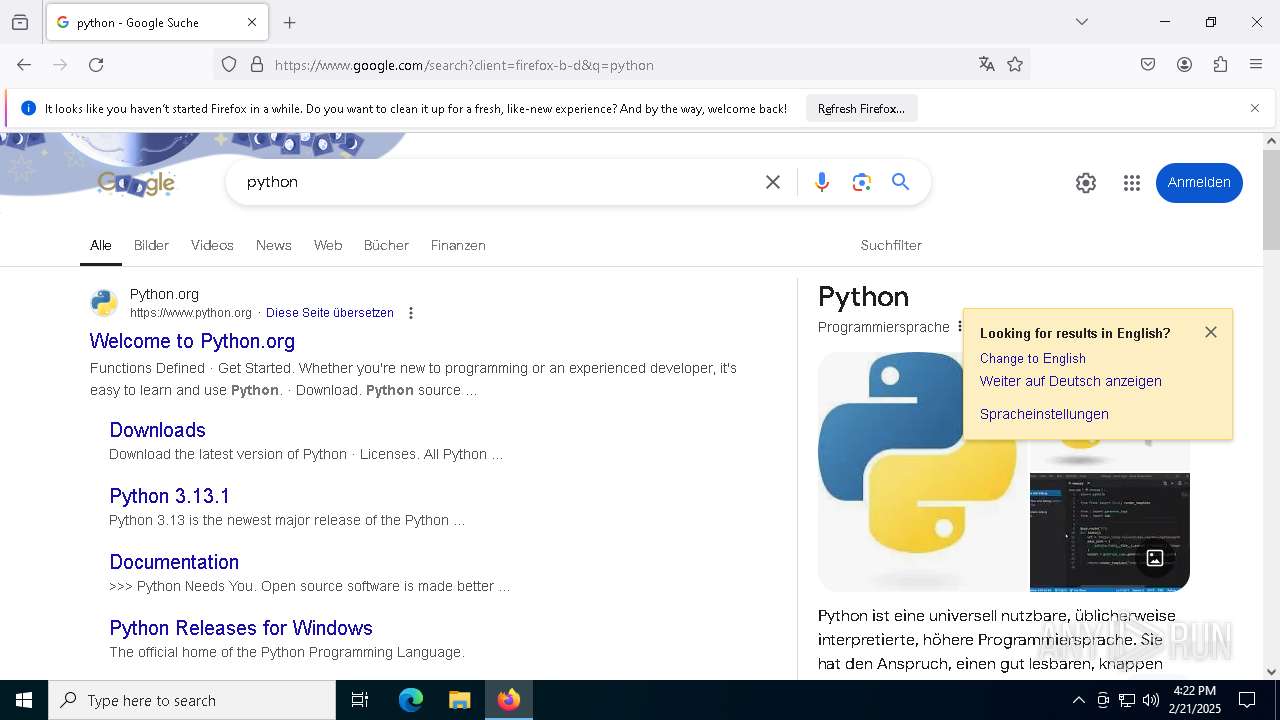Screen dimensions: 1280x720
Task: Reload the current page
Action: pyautogui.click(x=96, y=65)
